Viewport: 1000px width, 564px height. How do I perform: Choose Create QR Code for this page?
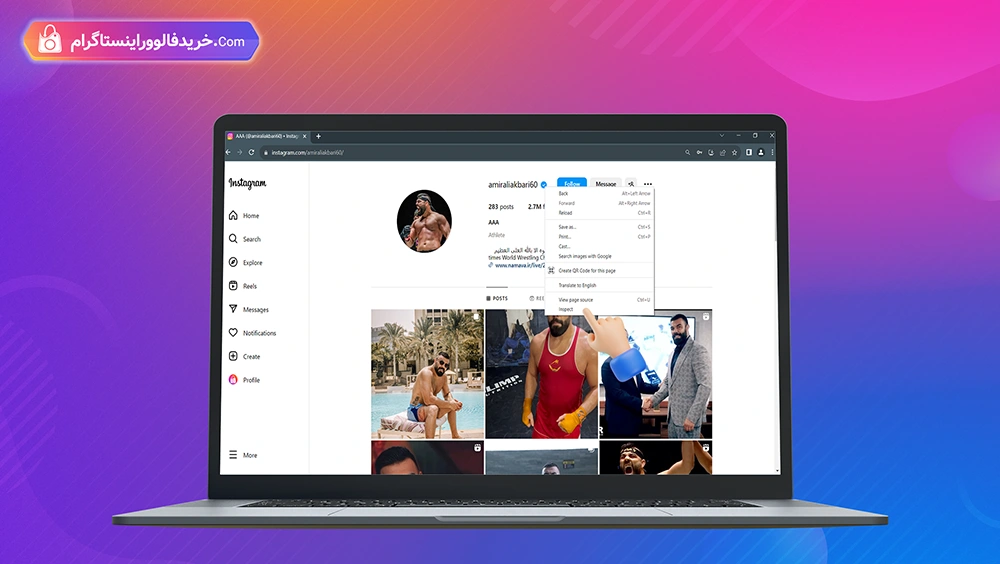click(x=599, y=271)
